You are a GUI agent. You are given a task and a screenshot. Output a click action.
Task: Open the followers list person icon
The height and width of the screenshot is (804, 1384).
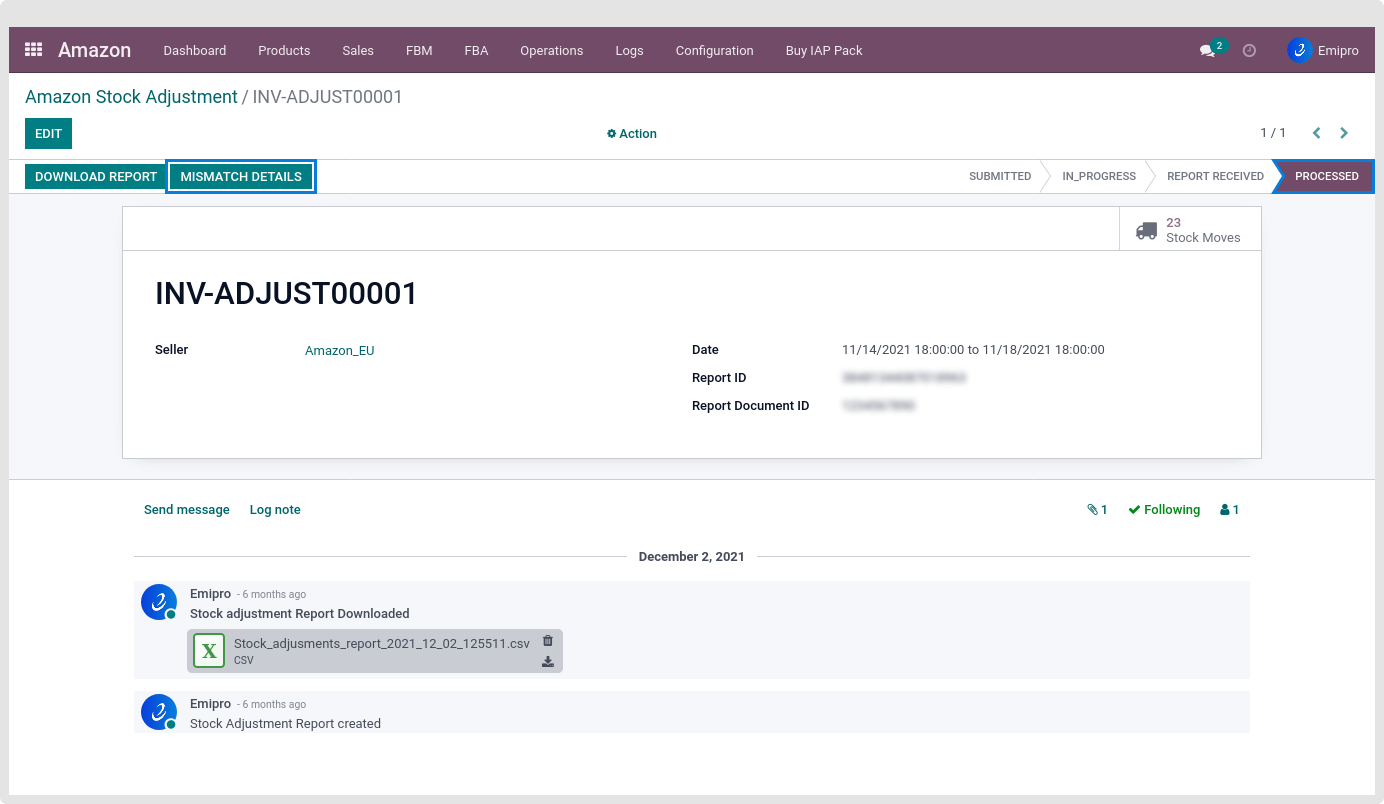click(1229, 510)
